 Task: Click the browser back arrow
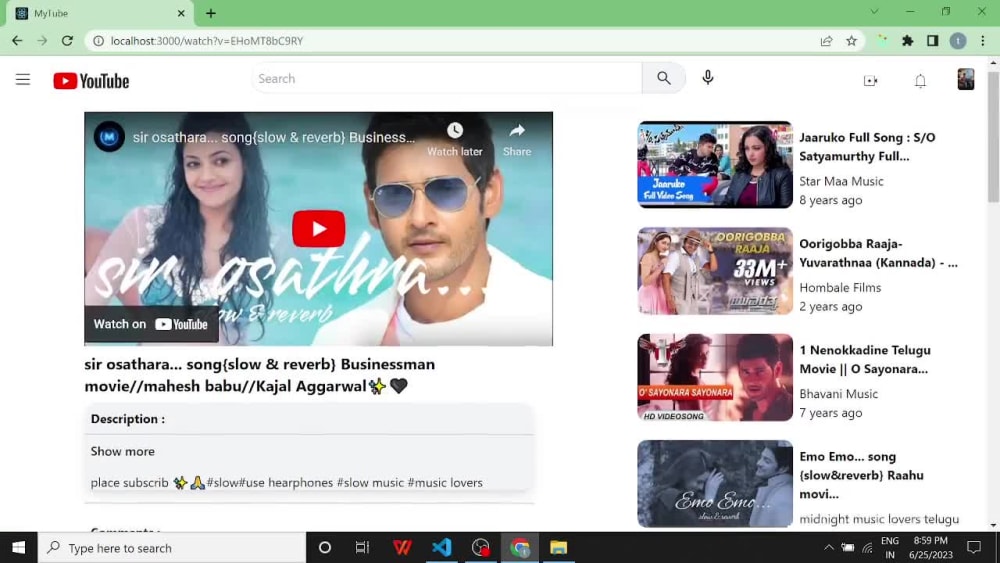17,41
